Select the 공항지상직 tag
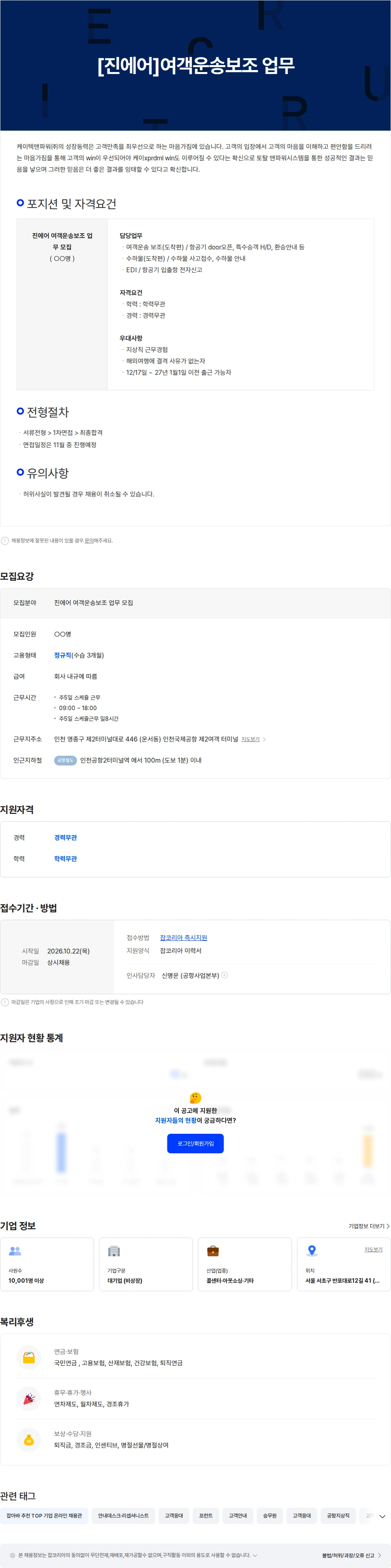This screenshot has width=391, height=1568. click(x=338, y=1516)
